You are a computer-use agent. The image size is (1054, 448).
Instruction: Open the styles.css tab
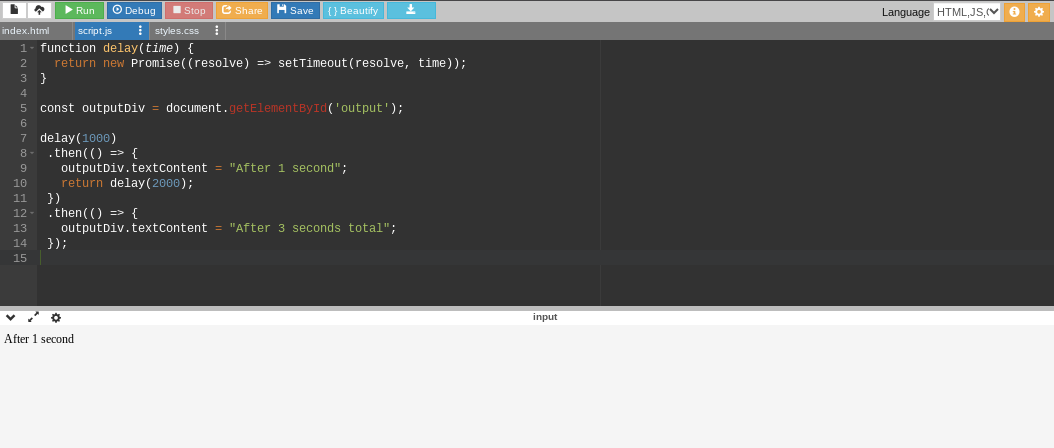179,31
